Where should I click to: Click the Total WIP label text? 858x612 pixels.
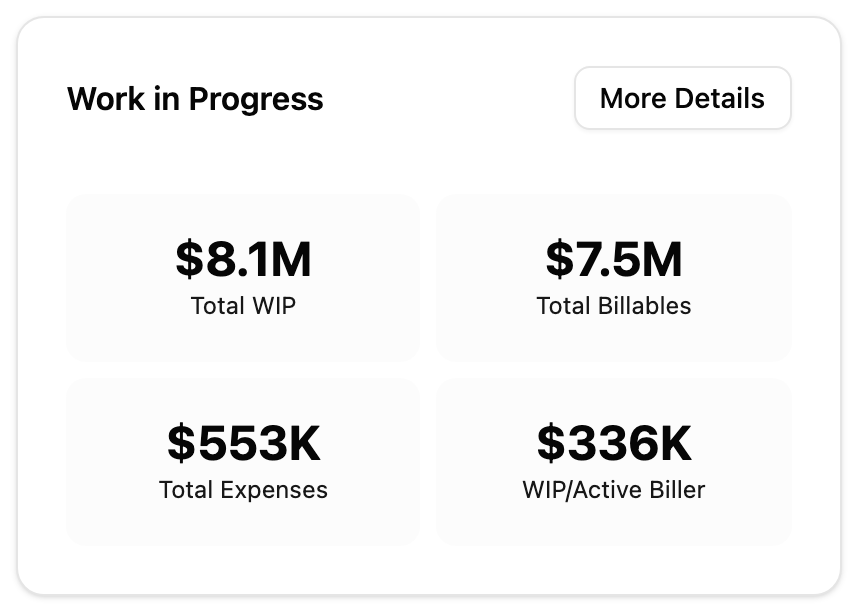(243, 306)
